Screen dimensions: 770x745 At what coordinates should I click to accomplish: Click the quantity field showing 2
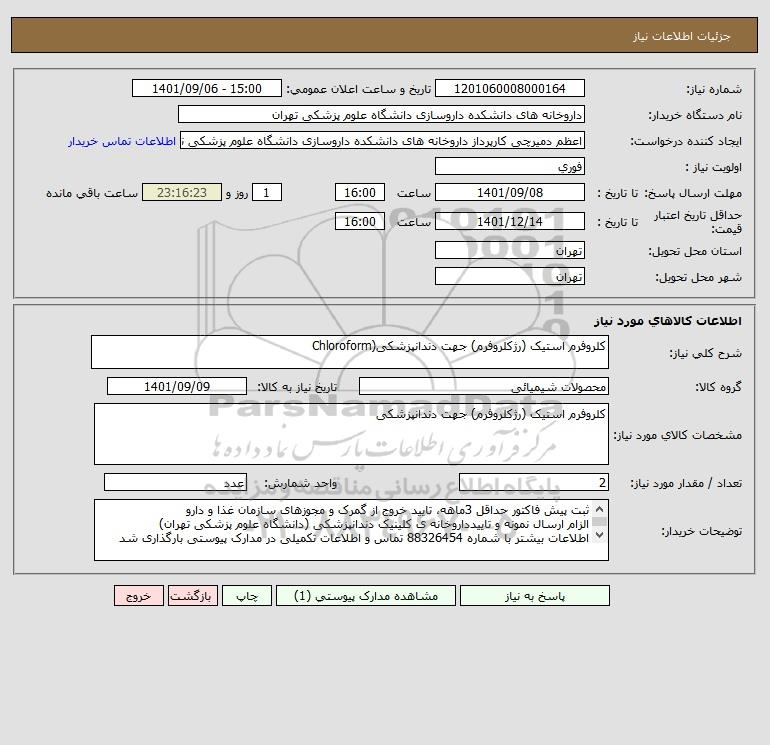point(534,482)
